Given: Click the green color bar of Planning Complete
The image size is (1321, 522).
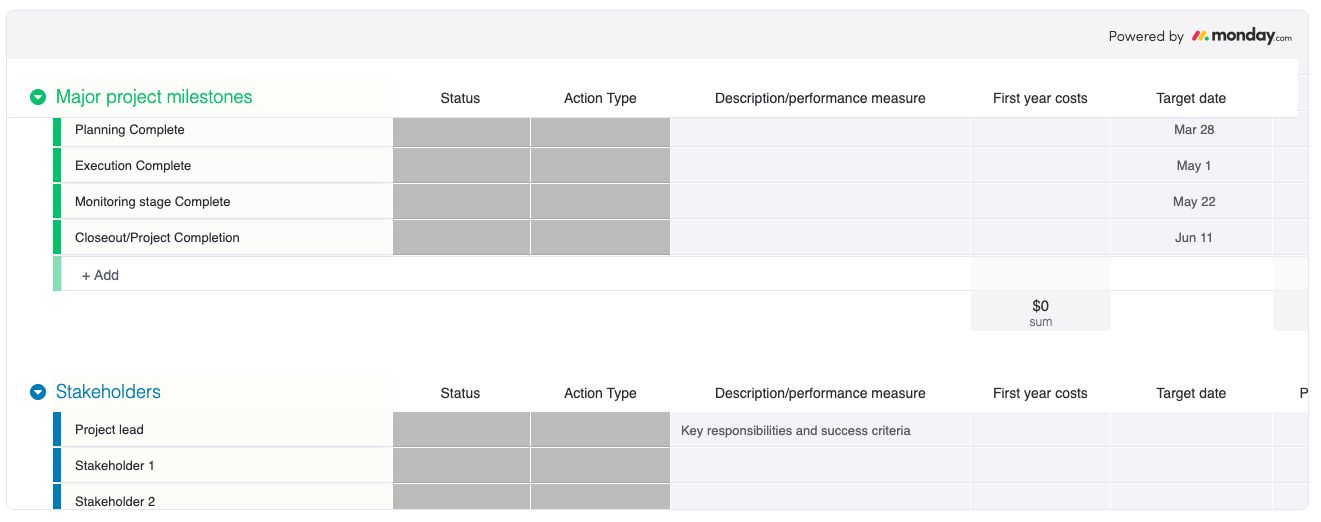Looking at the screenshot, I should pos(57,130).
